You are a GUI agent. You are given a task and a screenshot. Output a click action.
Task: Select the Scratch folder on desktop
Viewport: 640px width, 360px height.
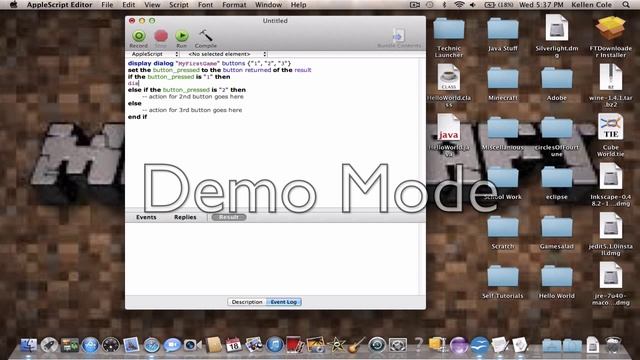click(502, 233)
